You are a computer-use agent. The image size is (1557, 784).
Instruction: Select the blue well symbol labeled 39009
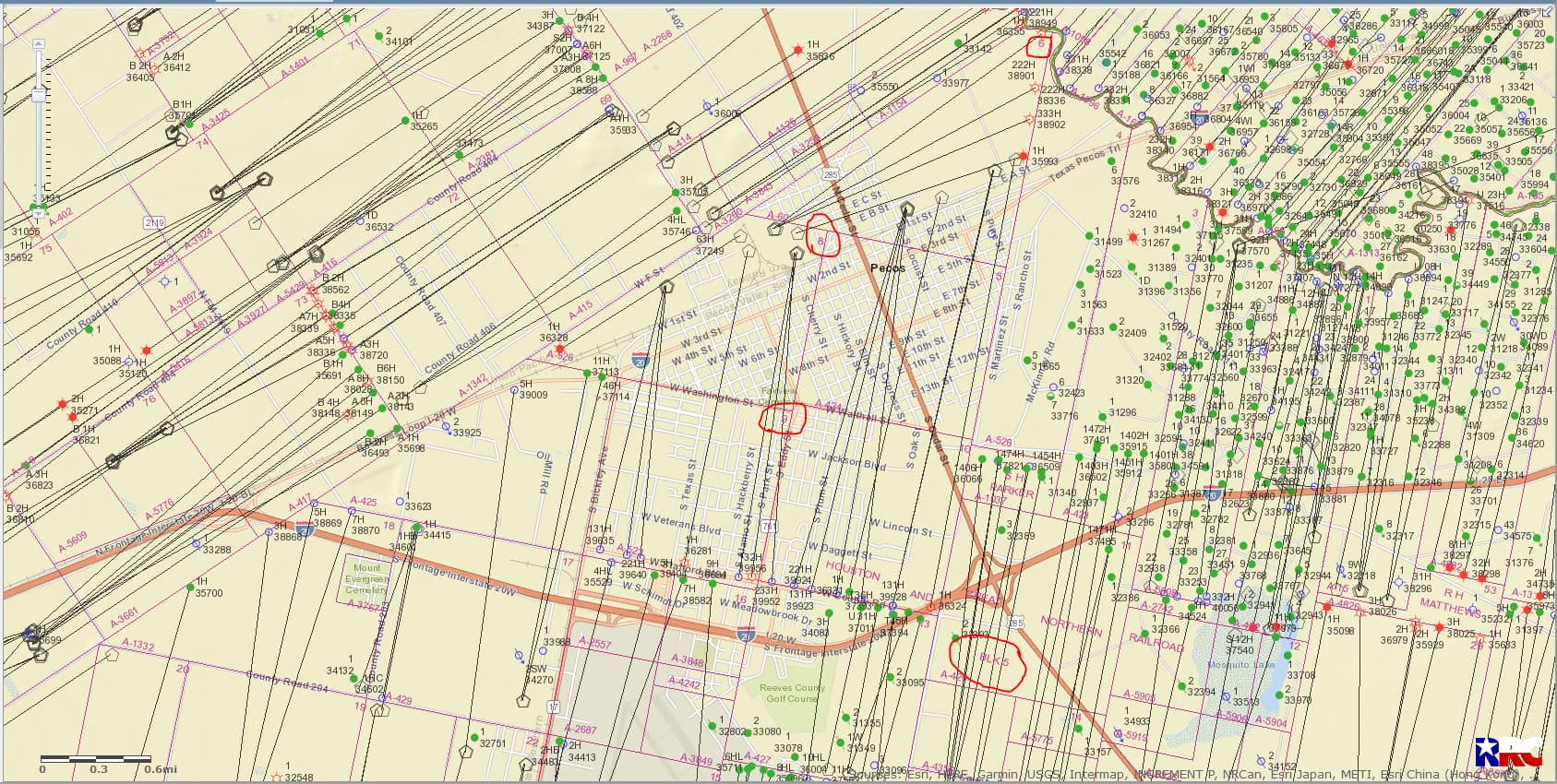pos(514,390)
